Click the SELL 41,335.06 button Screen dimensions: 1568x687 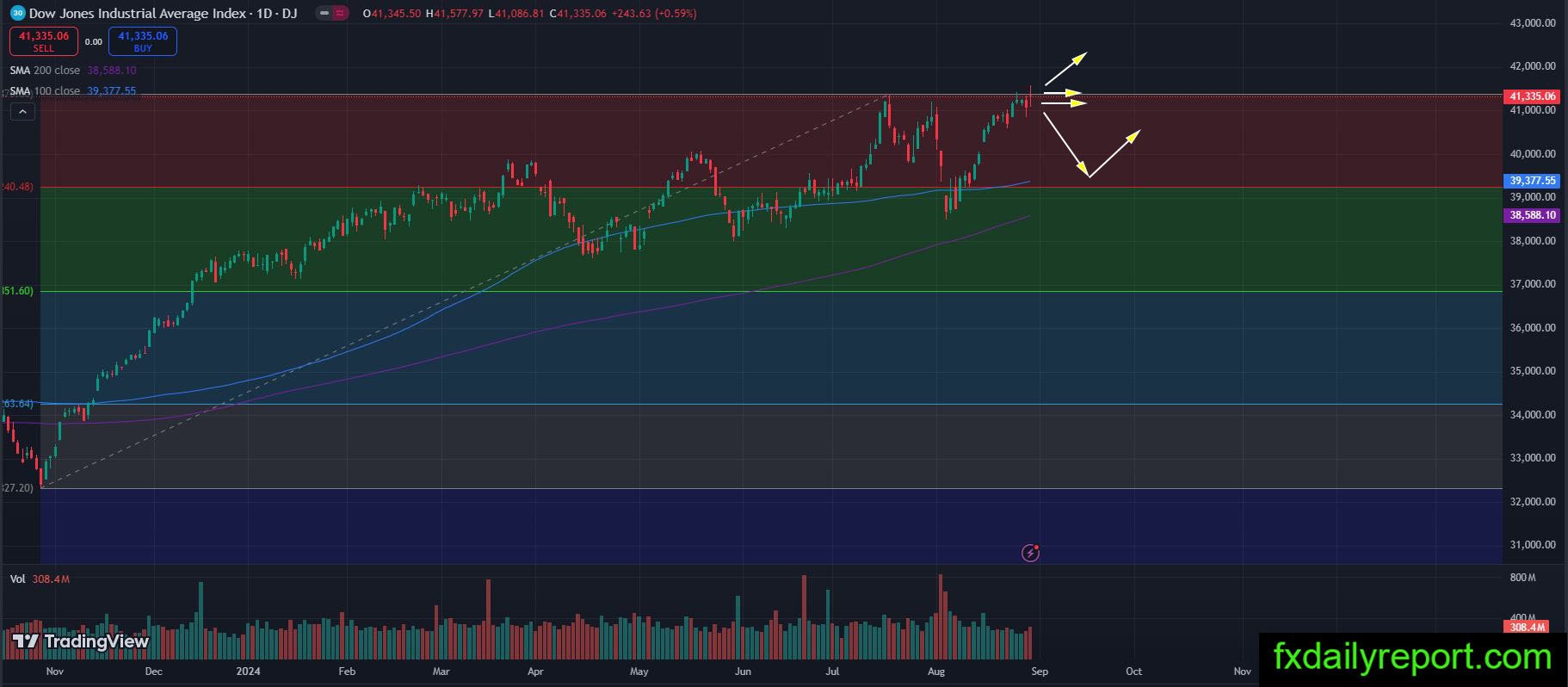pyautogui.click(x=44, y=41)
